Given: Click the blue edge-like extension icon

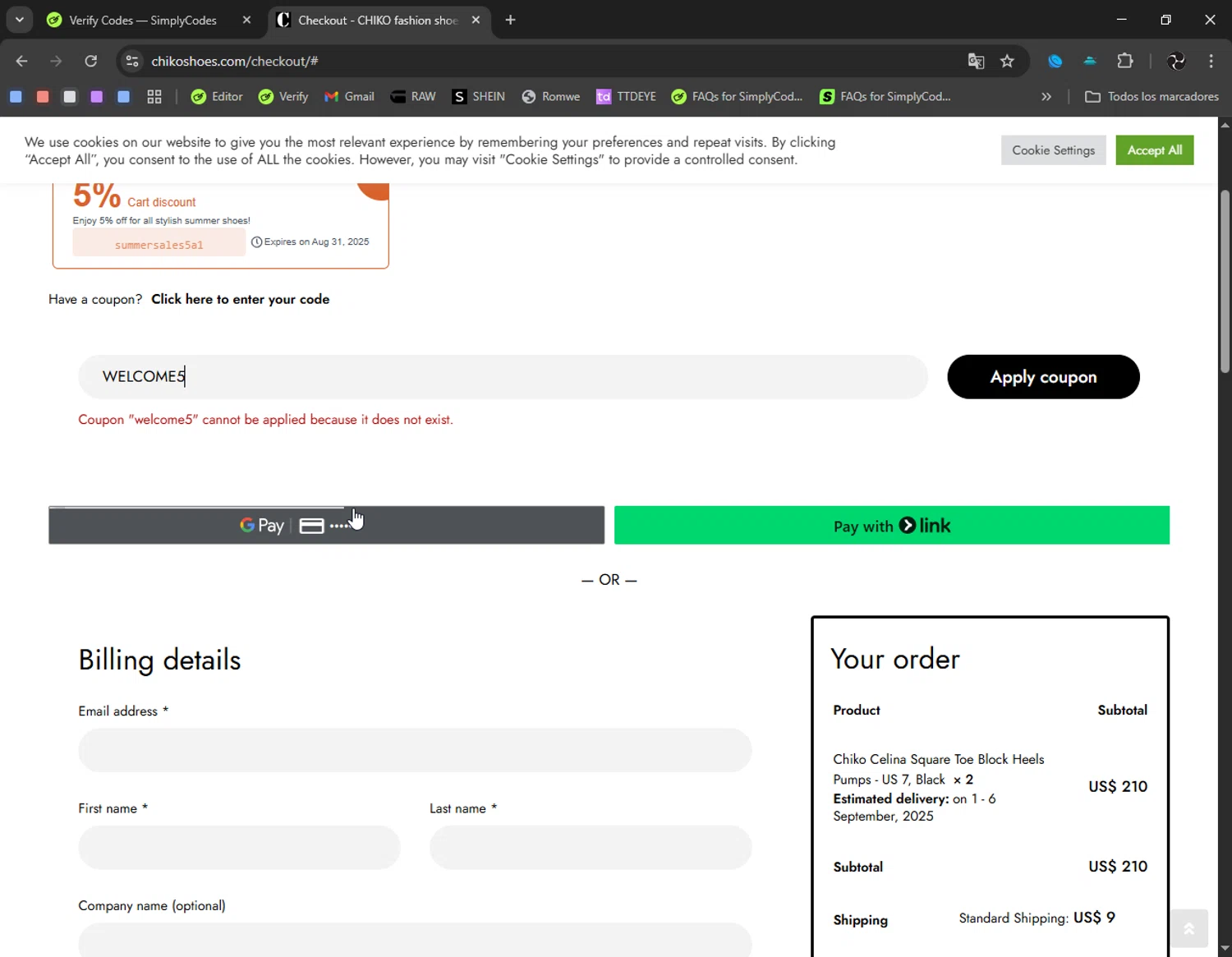Looking at the screenshot, I should (1055, 61).
